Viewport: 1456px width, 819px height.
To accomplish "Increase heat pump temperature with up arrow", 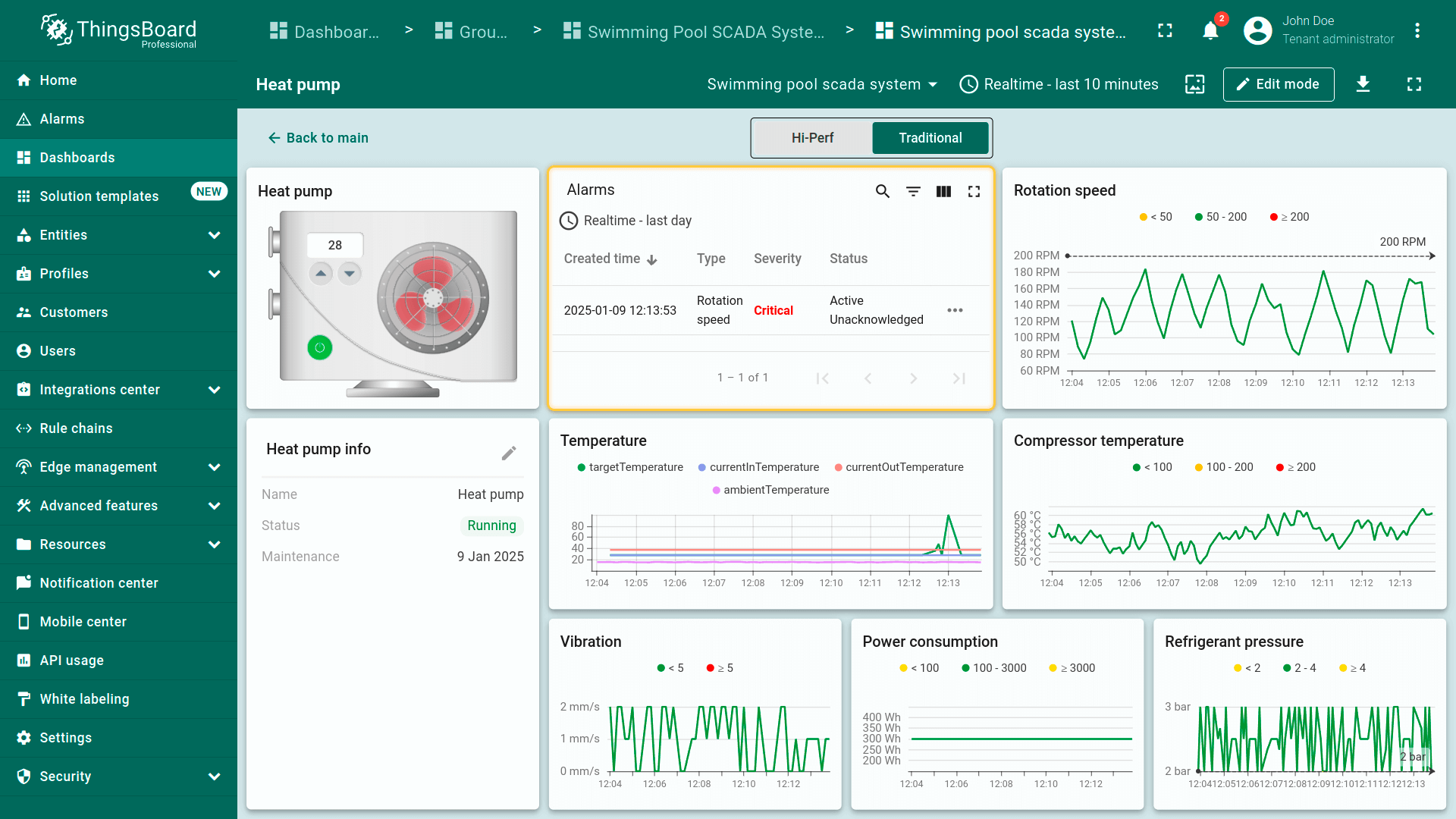I will pyautogui.click(x=321, y=273).
